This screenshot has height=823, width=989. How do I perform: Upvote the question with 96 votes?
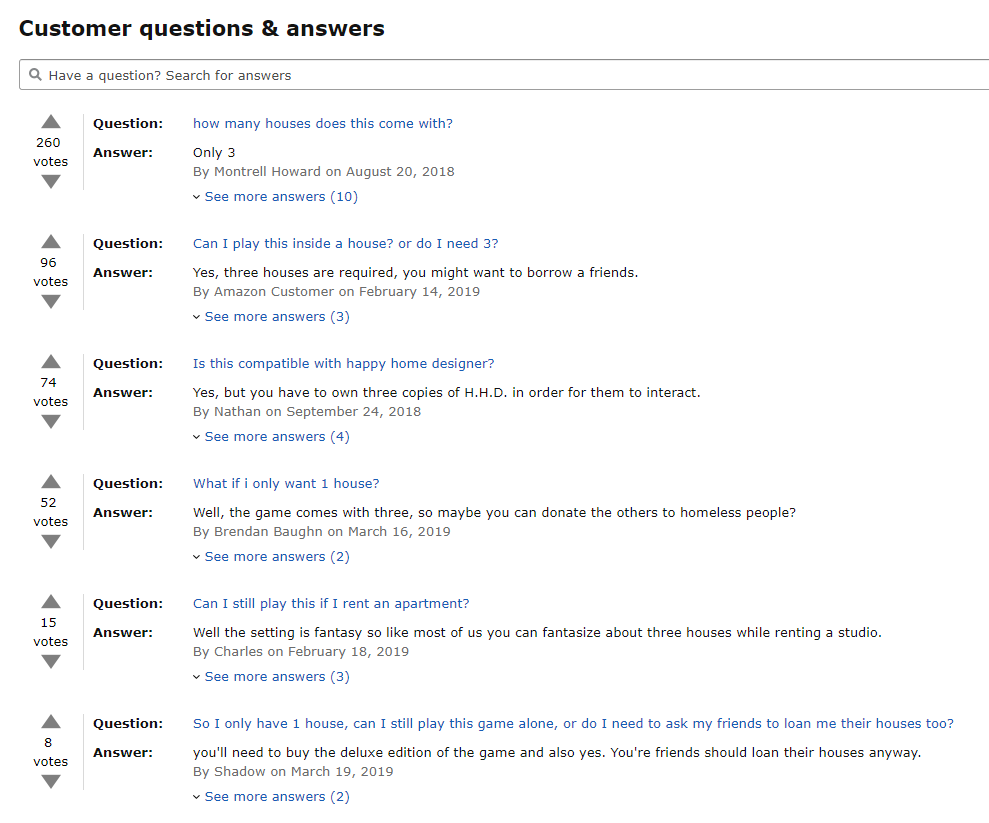tap(50, 242)
